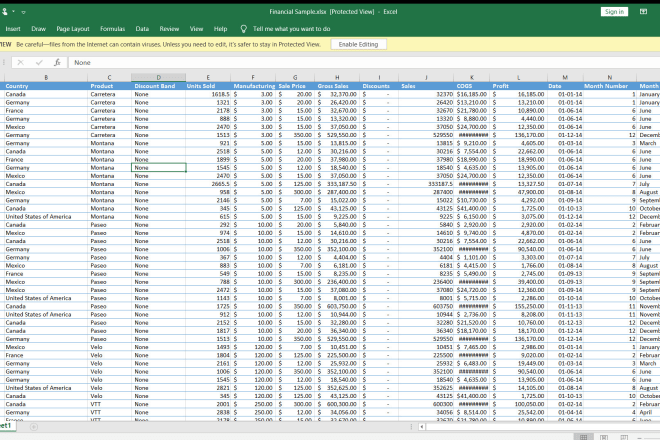Select COGS cell $10,730.00
This screenshot has height=440, width=660.
(x=472, y=200)
